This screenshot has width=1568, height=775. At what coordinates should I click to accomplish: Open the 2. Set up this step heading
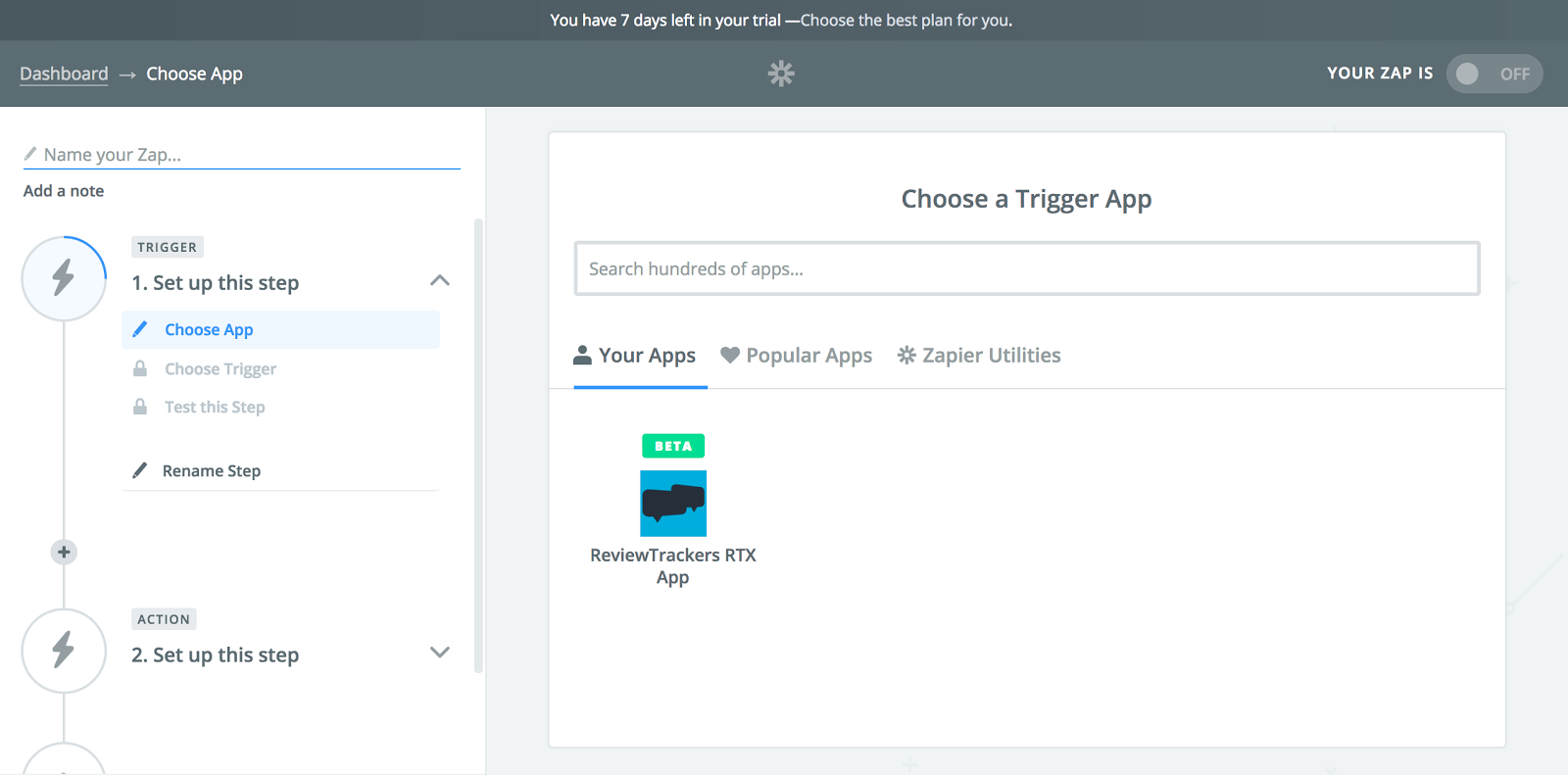point(216,655)
